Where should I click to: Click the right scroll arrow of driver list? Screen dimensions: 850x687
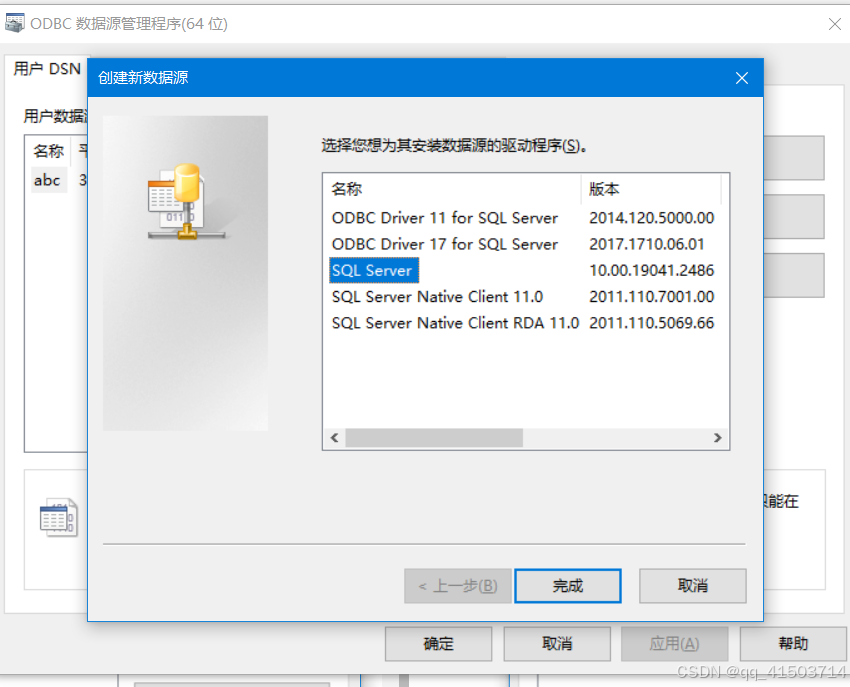[718, 438]
